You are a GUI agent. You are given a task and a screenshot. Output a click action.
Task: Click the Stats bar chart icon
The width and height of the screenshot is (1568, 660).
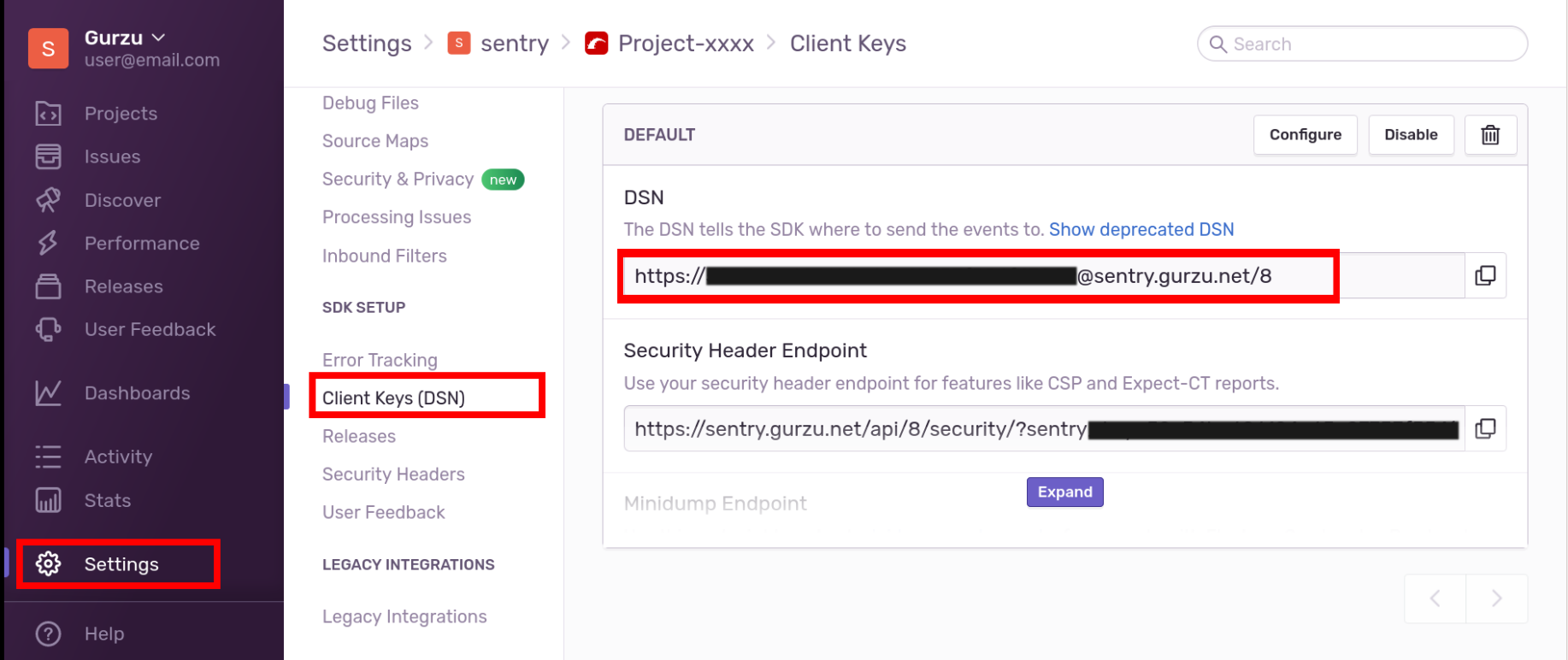(48, 500)
